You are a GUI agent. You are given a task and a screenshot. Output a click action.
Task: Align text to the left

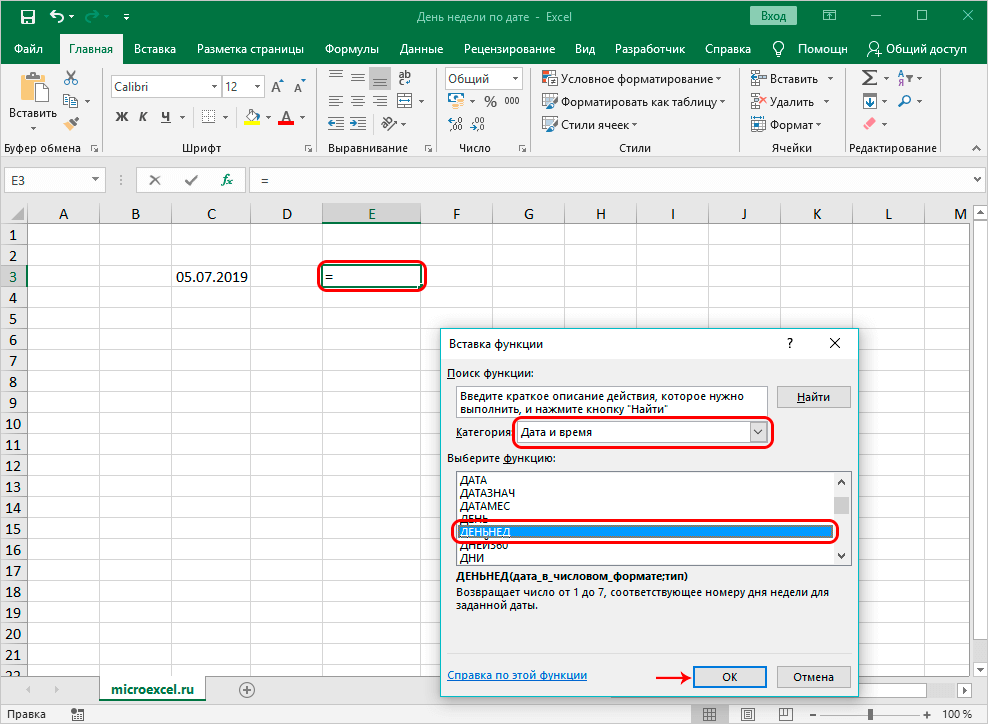click(x=336, y=101)
